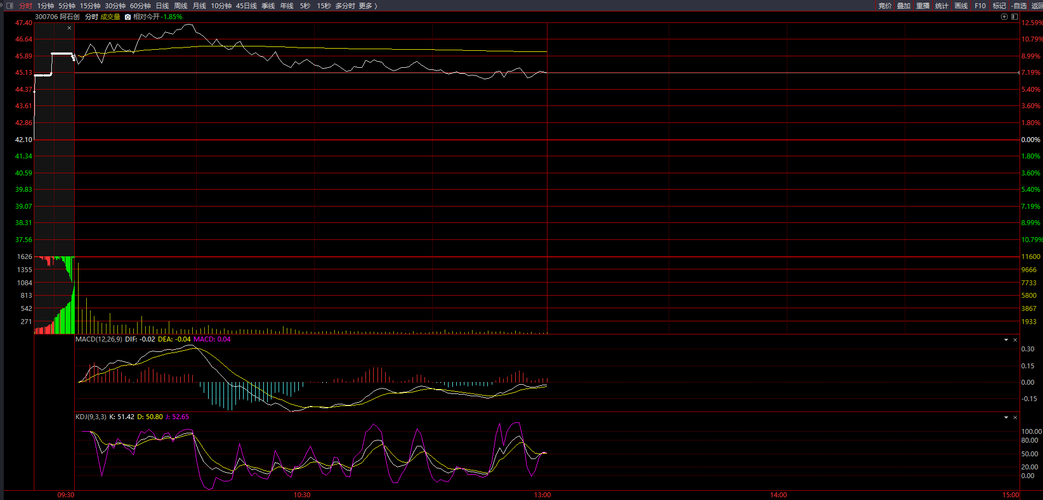Click the 分时 label next to stock name
The width and height of the screenshot is (1043, 500).
(x=91, y=16)
